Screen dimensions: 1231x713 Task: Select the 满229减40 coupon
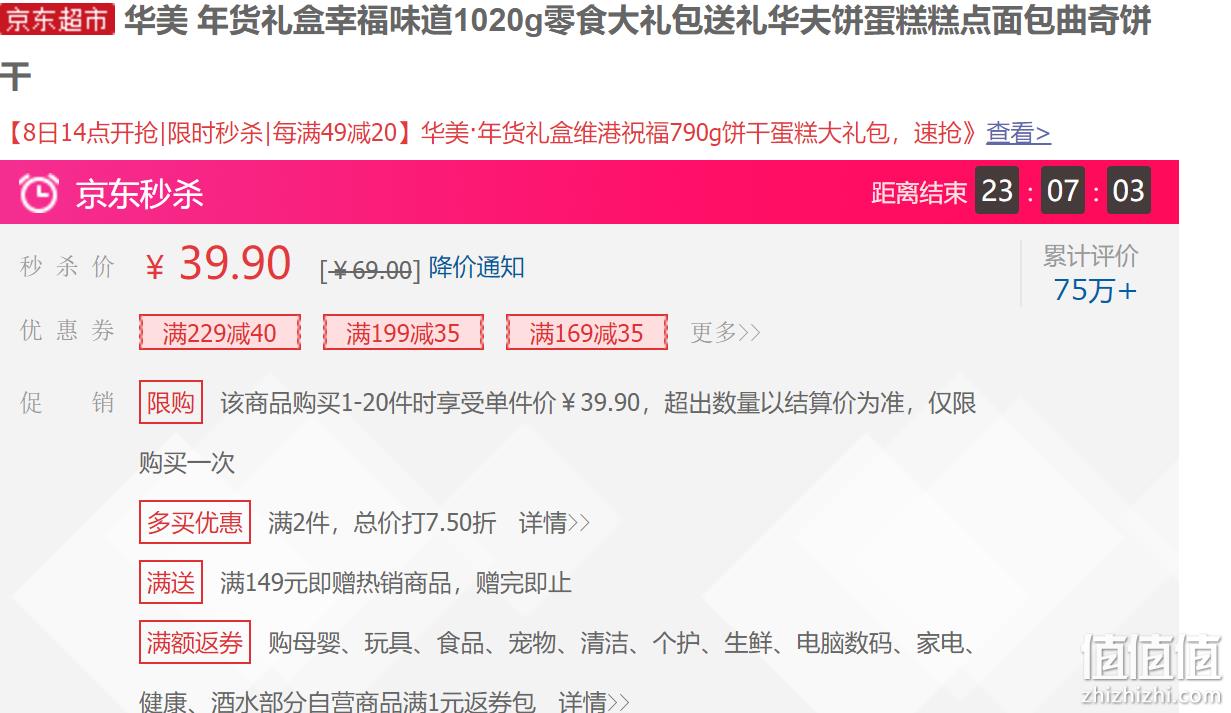(x=219, y=333)
